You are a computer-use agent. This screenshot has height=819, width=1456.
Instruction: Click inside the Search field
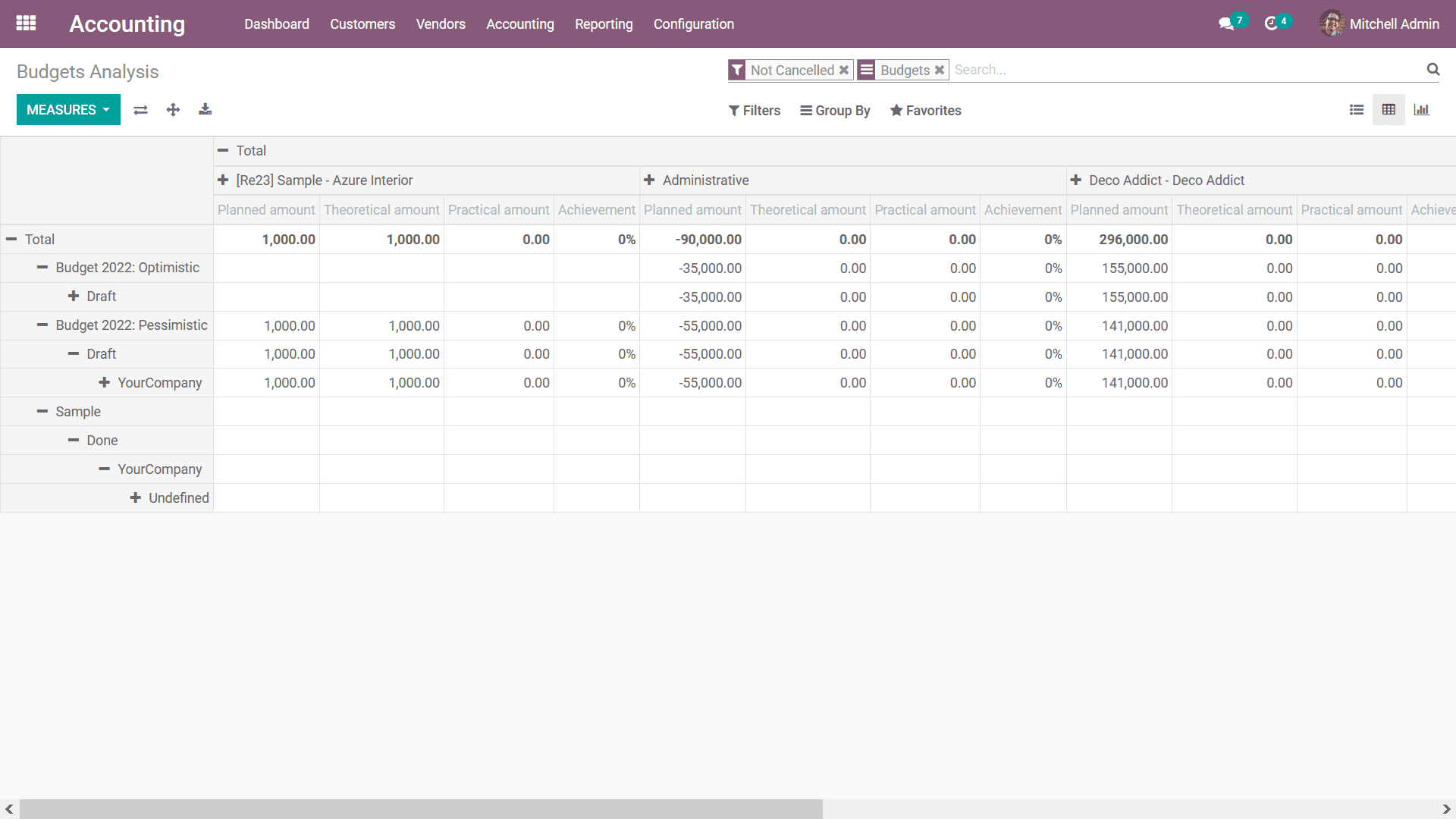1187,70
